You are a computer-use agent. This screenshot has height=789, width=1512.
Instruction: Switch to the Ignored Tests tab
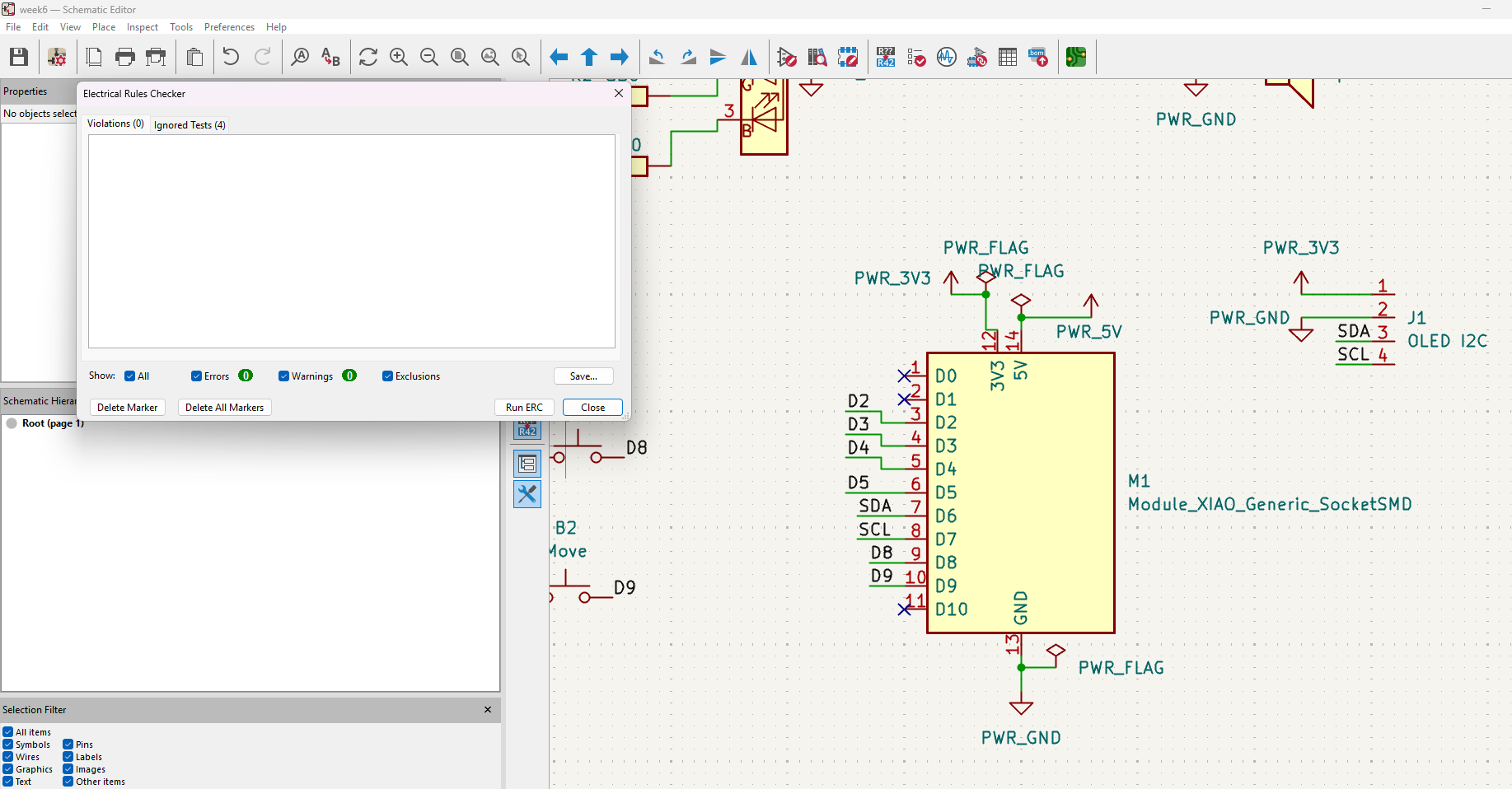tap(190, 125)
